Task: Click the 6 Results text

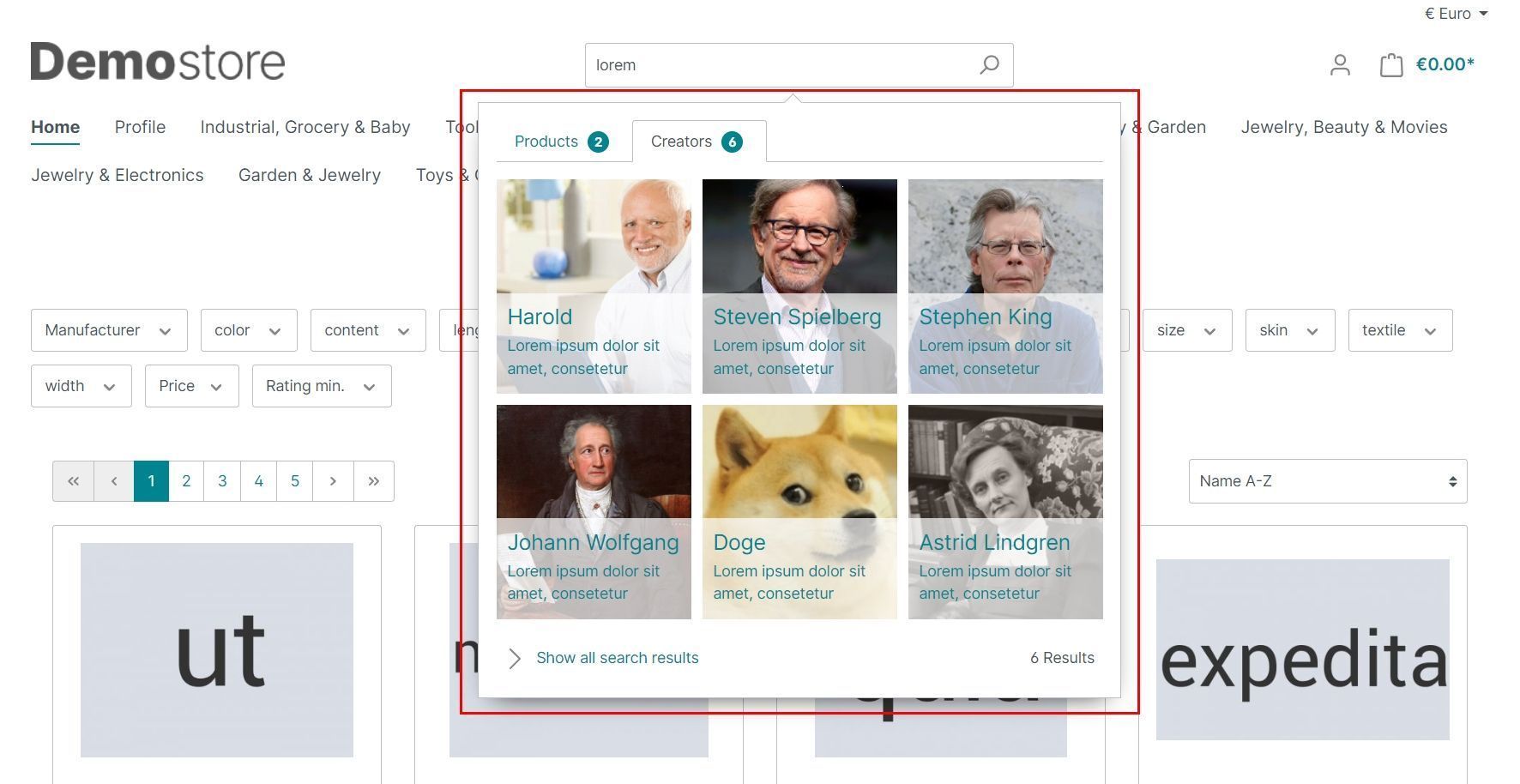Action: tap(1062, 658)
